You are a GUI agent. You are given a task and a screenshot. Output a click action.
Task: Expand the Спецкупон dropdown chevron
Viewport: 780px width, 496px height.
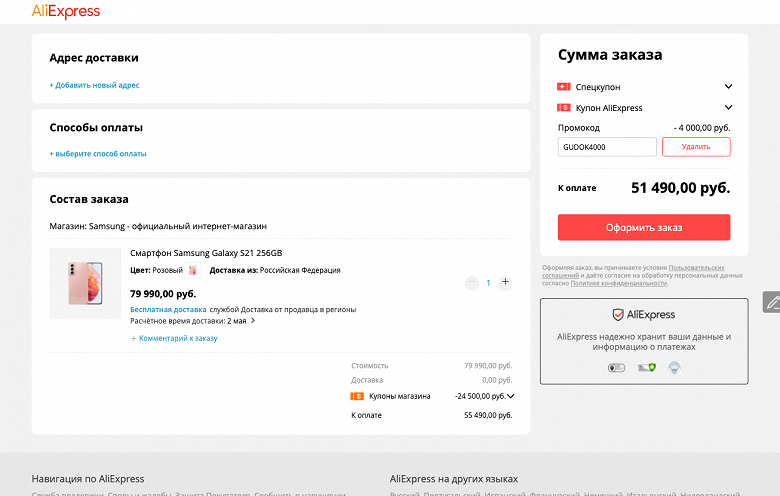pyautogui.click(x=728, y=87)
